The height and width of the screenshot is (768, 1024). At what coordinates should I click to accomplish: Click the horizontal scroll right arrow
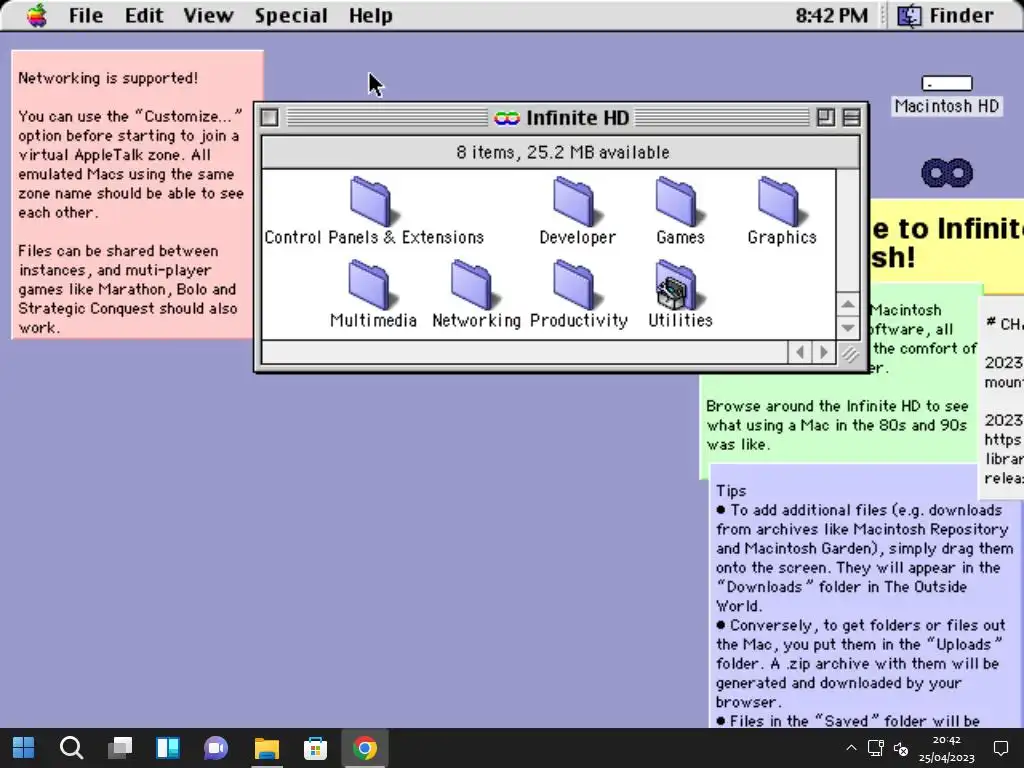(824, 353)
